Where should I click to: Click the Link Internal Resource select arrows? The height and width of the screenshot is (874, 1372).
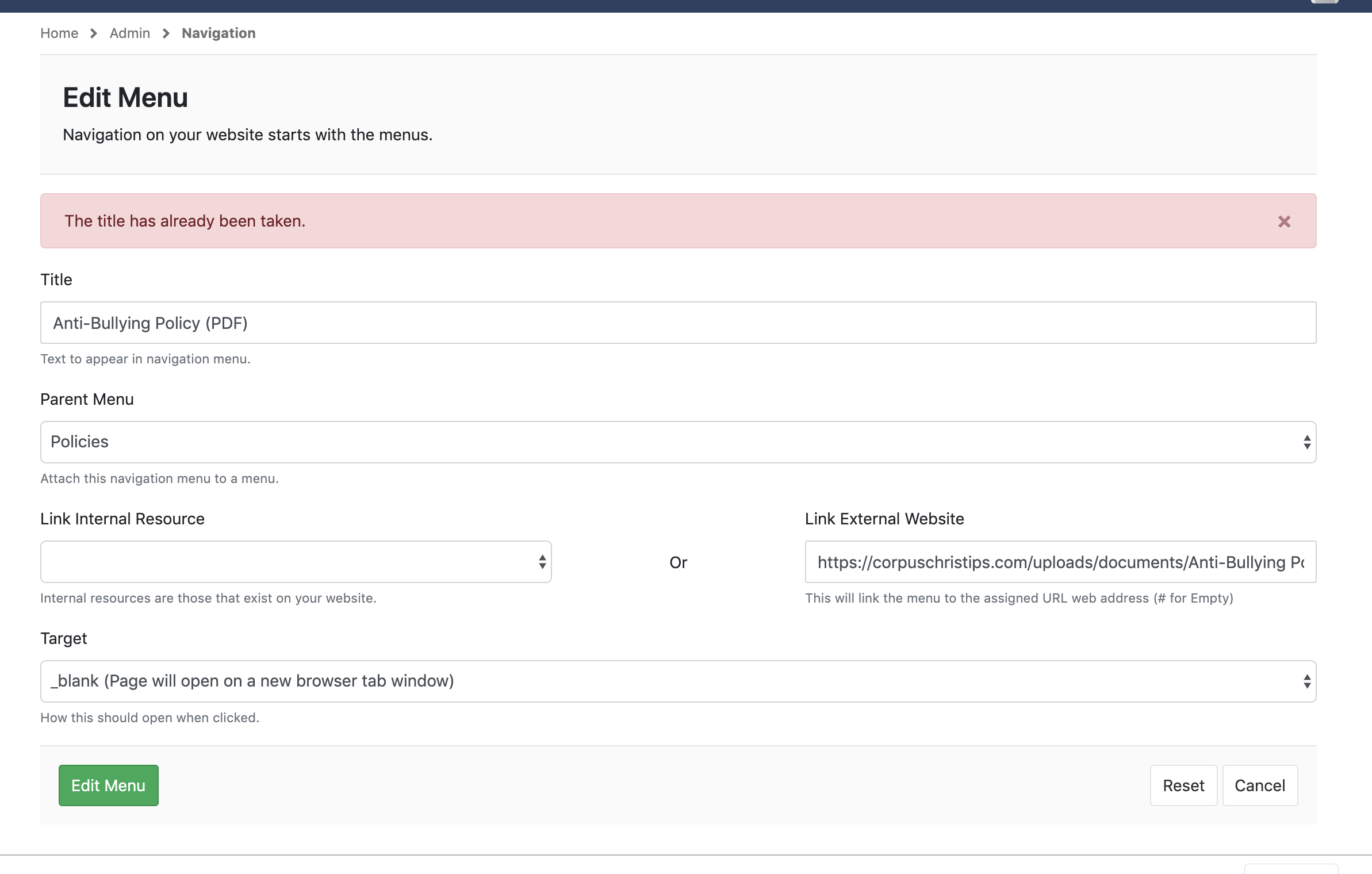[542, 562]
